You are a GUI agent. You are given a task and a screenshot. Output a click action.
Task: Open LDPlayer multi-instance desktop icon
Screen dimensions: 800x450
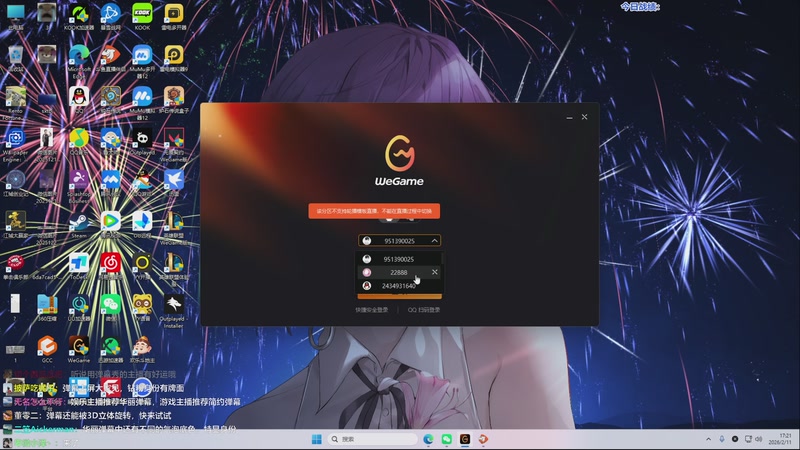[174, 17]
